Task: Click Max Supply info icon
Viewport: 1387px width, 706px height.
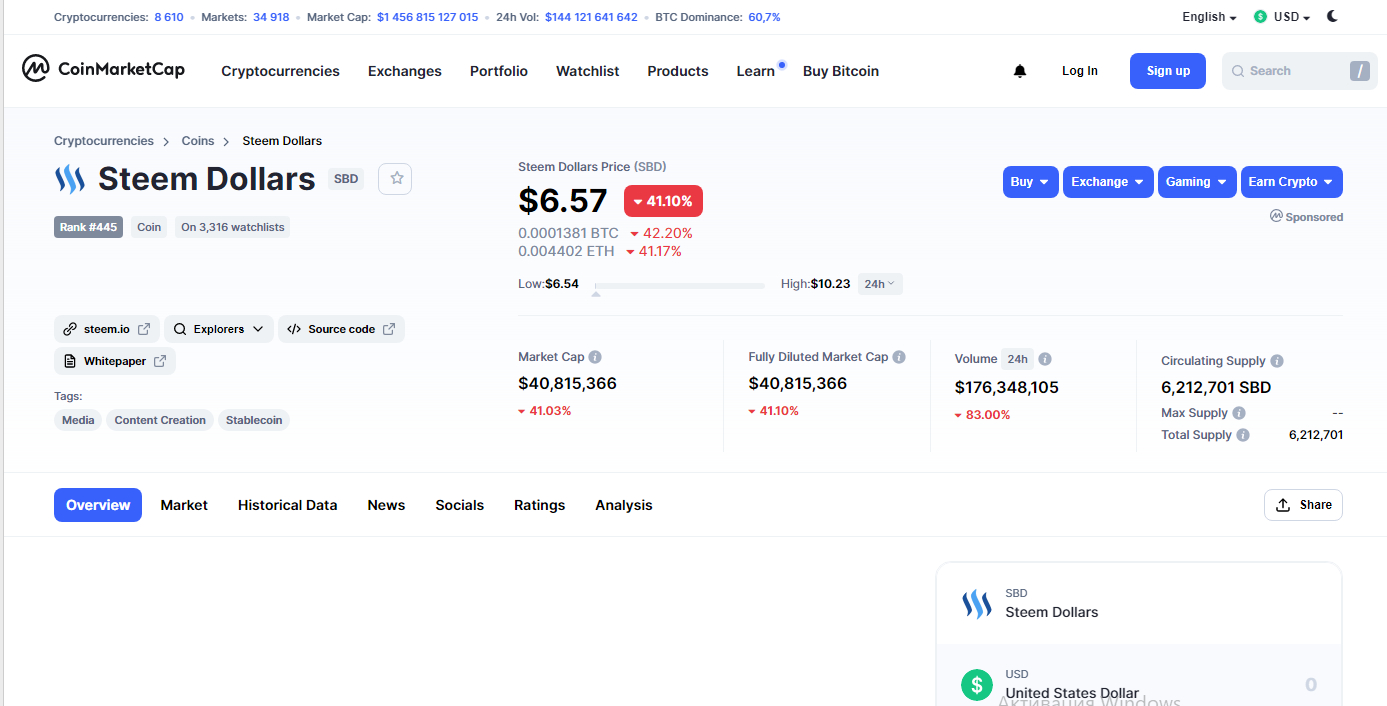Action: pos(1239,413)
